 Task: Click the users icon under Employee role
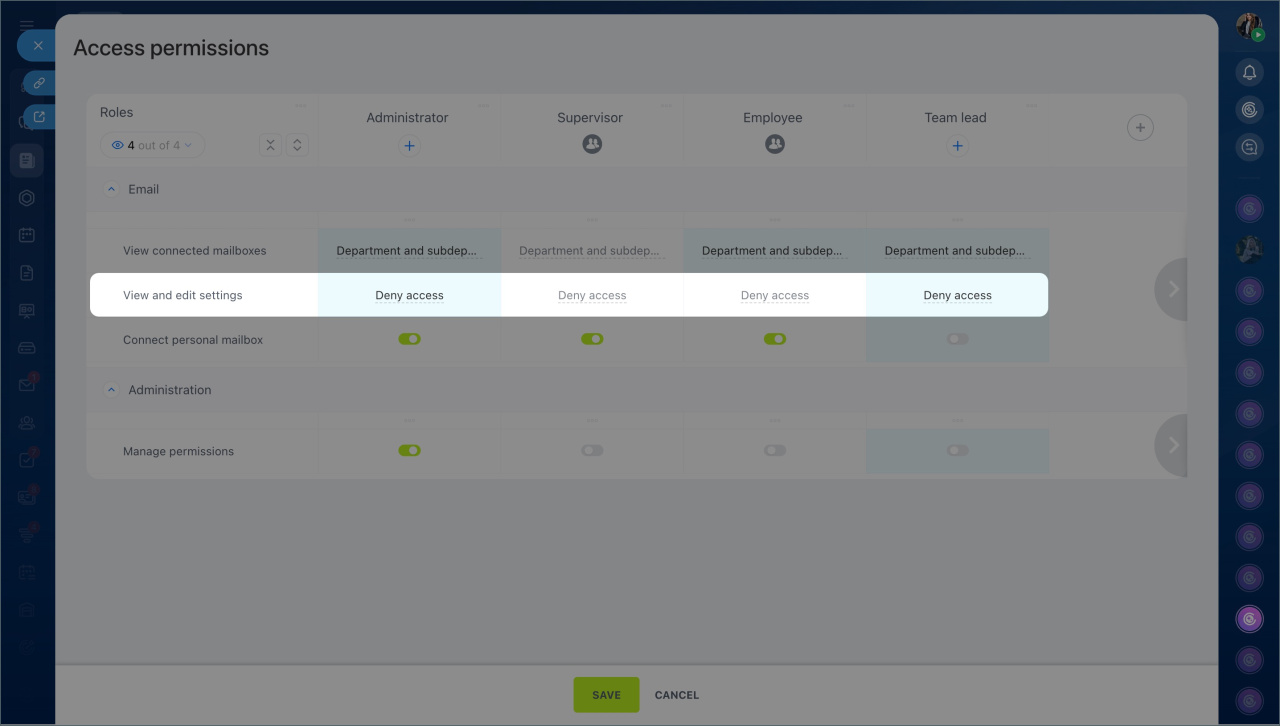pyautogui.click(x=775, y=145)
